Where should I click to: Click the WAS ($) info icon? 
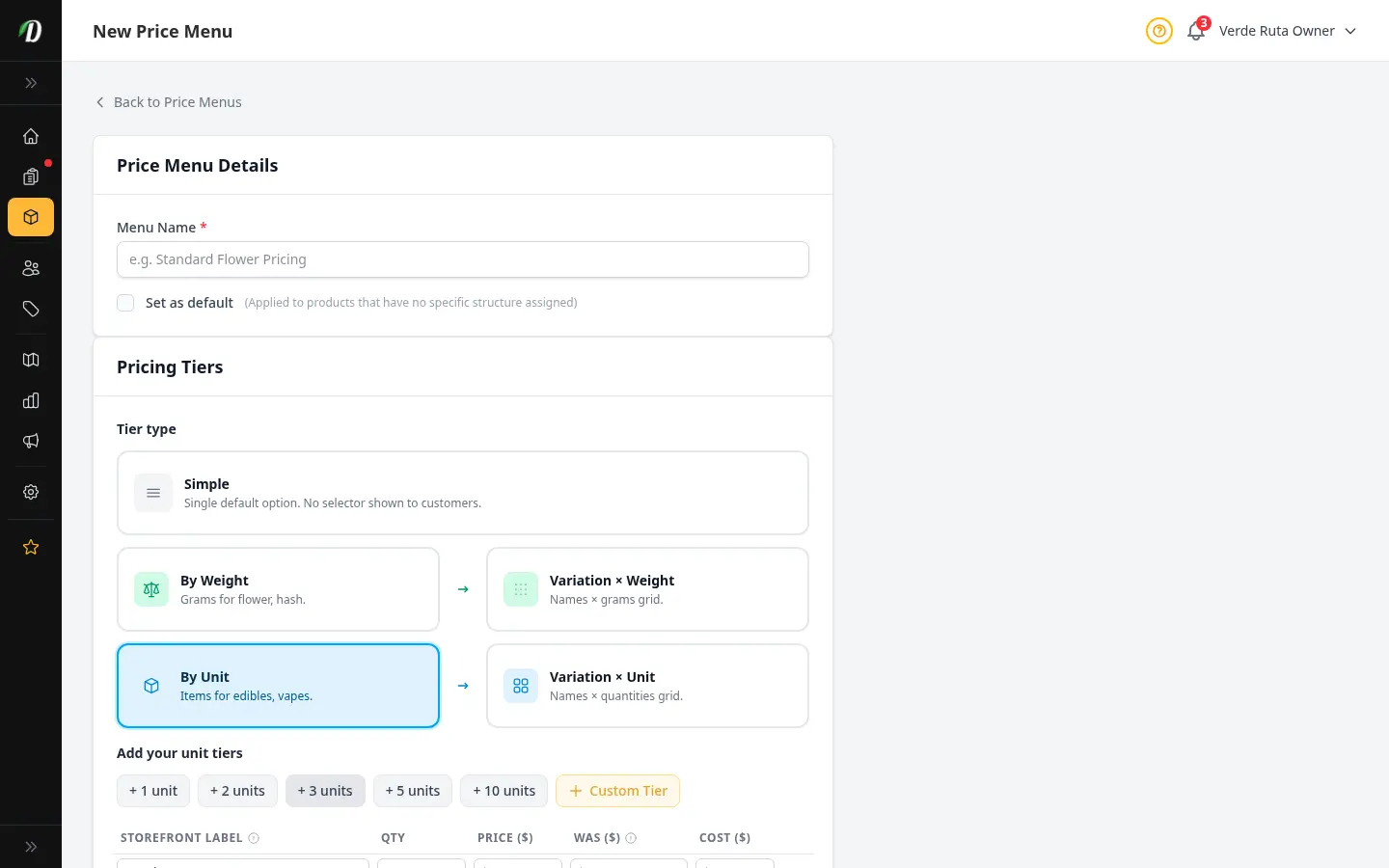pos(631,838)
